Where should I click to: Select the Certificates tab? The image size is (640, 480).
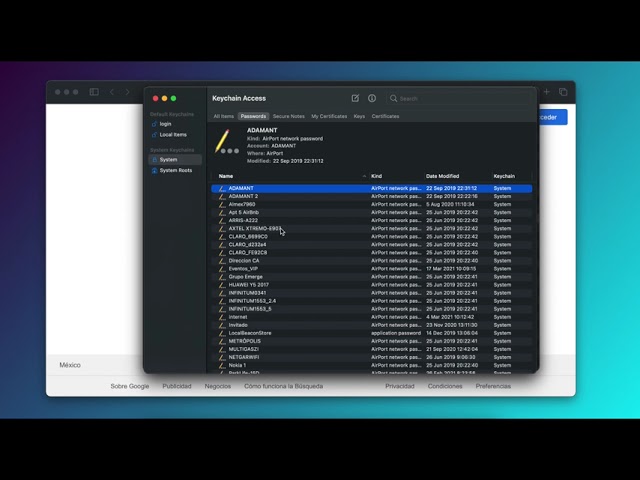(x=385, y=116)
